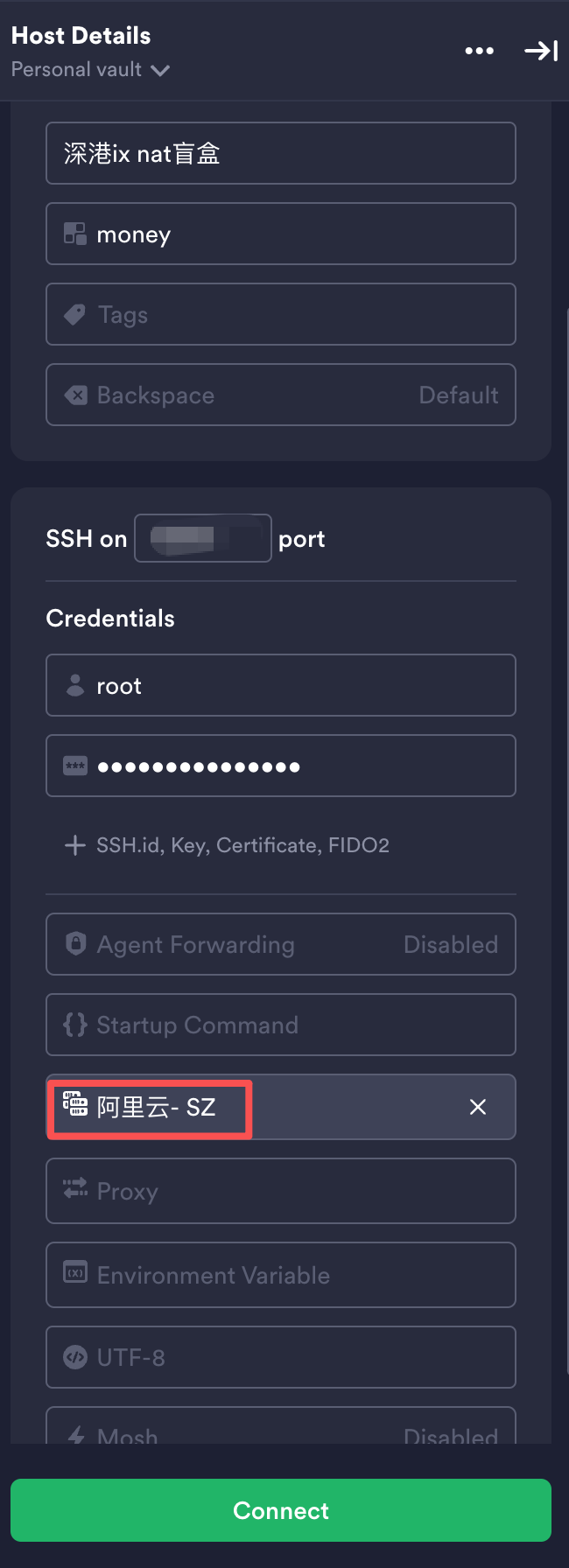Open the three-dot more options menu

[x=479, y=51]
